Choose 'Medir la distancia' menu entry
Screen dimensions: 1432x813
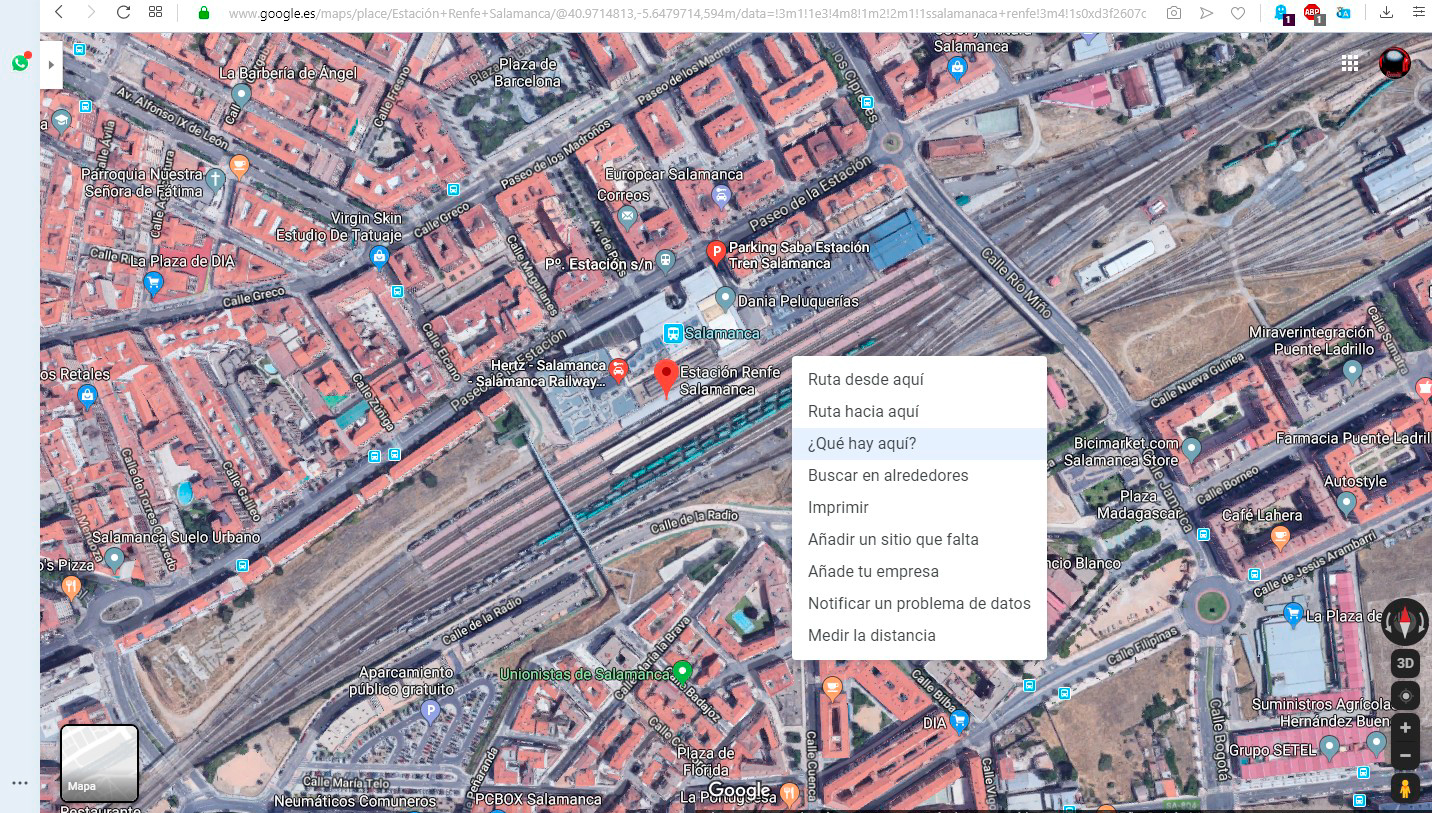tap(919, 636)
